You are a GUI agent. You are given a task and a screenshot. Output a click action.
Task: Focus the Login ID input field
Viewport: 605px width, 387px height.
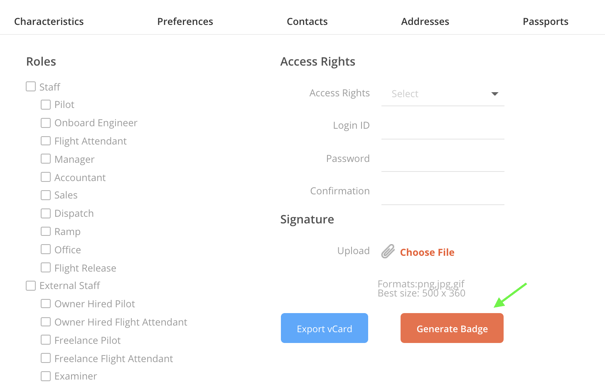pyautogui.click(x=443, y=126)
